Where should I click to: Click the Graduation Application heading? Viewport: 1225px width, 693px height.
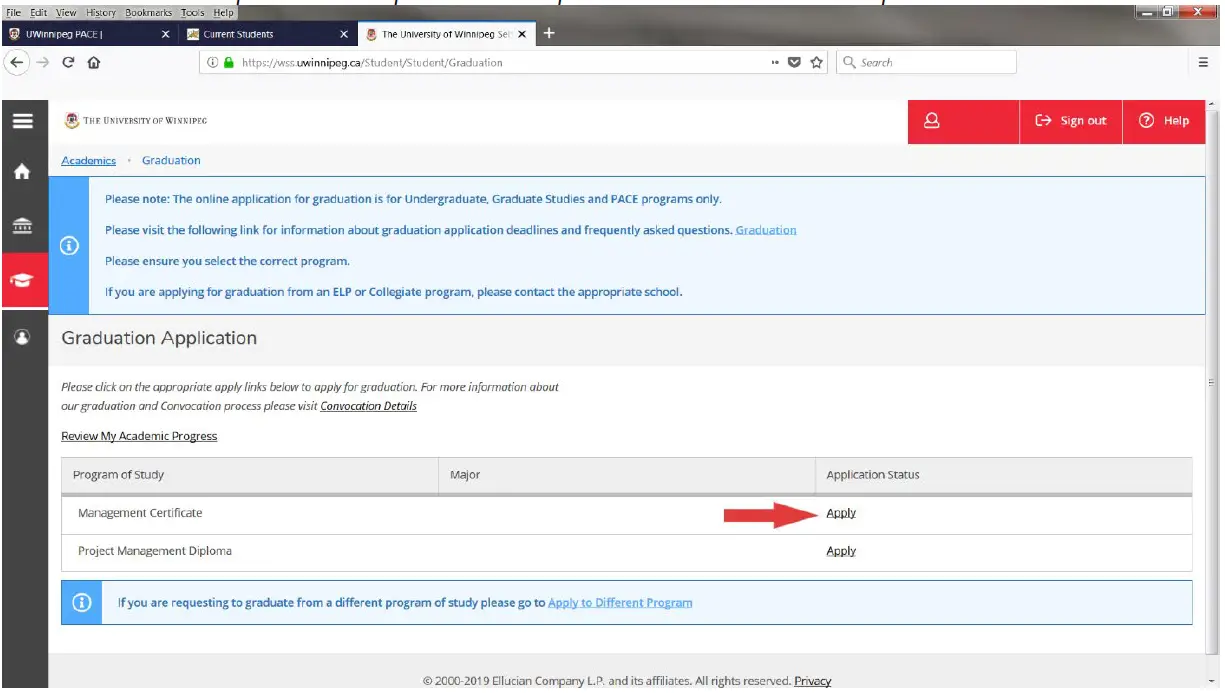(159, 338)
